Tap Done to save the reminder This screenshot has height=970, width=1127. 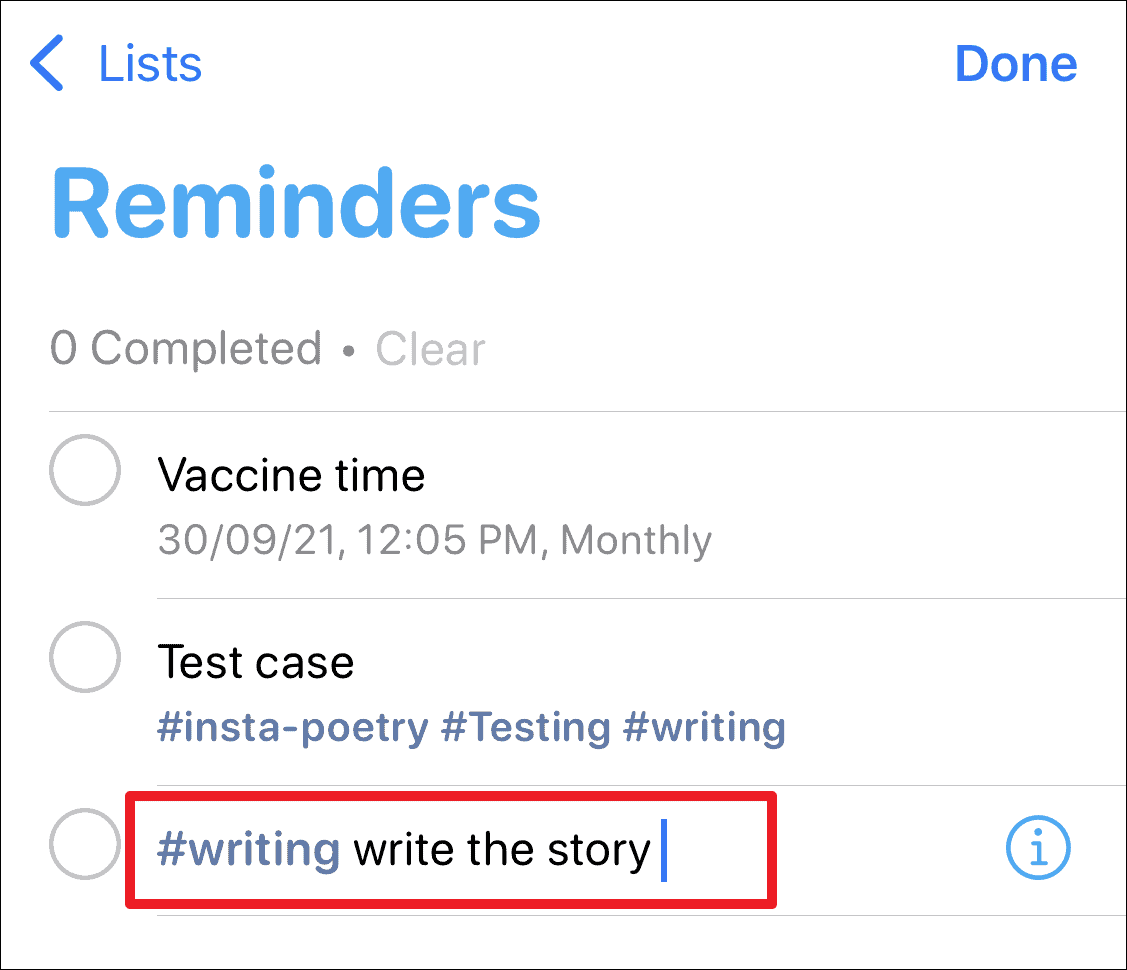[x=1016, y=63]
